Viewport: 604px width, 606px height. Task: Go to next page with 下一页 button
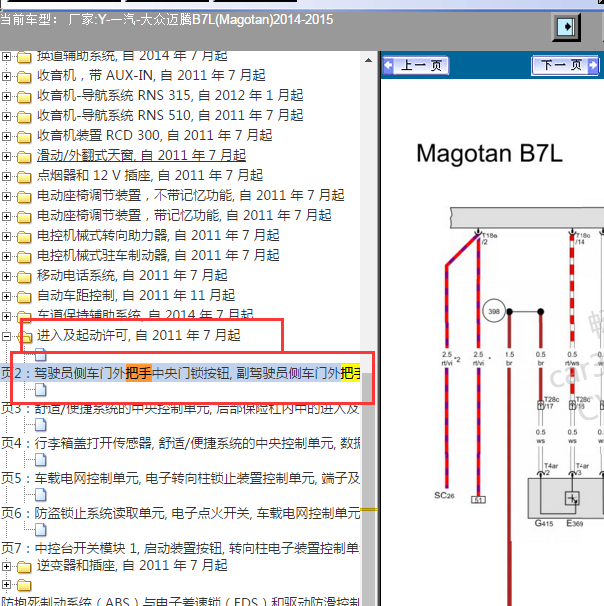tap(566, 65)
